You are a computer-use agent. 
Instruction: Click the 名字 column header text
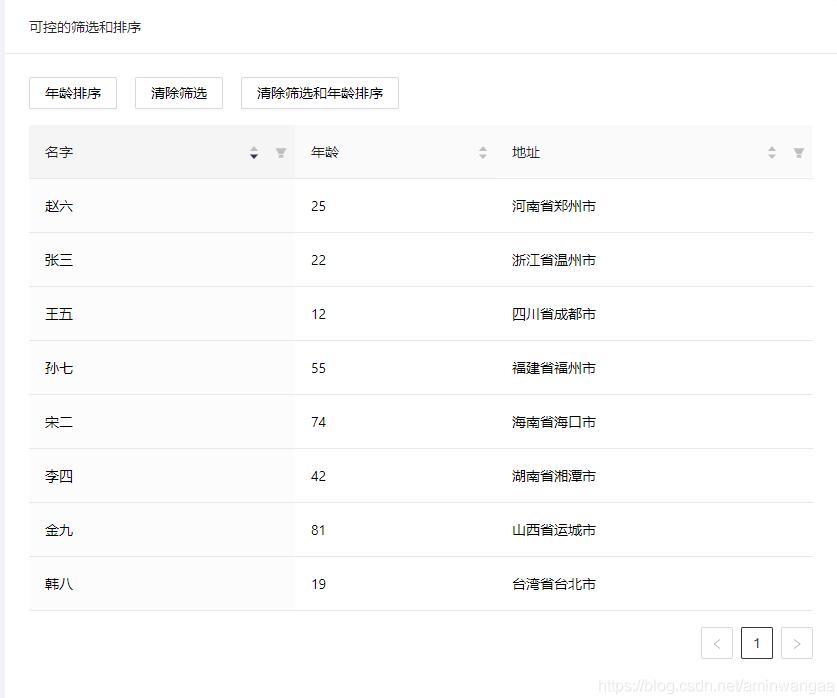coord(59,153)
